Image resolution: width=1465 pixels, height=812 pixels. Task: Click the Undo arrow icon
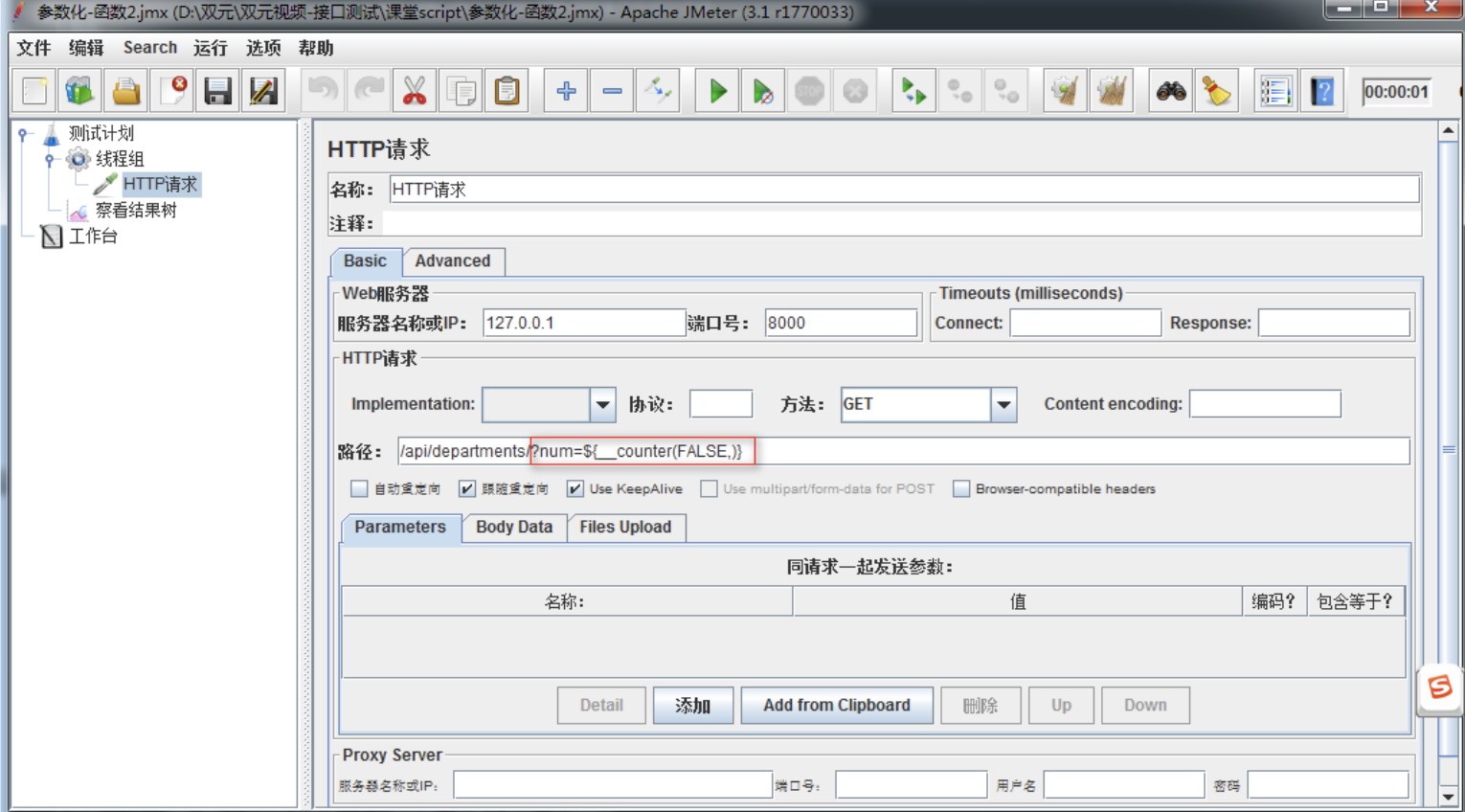click(x=323, y=91)
